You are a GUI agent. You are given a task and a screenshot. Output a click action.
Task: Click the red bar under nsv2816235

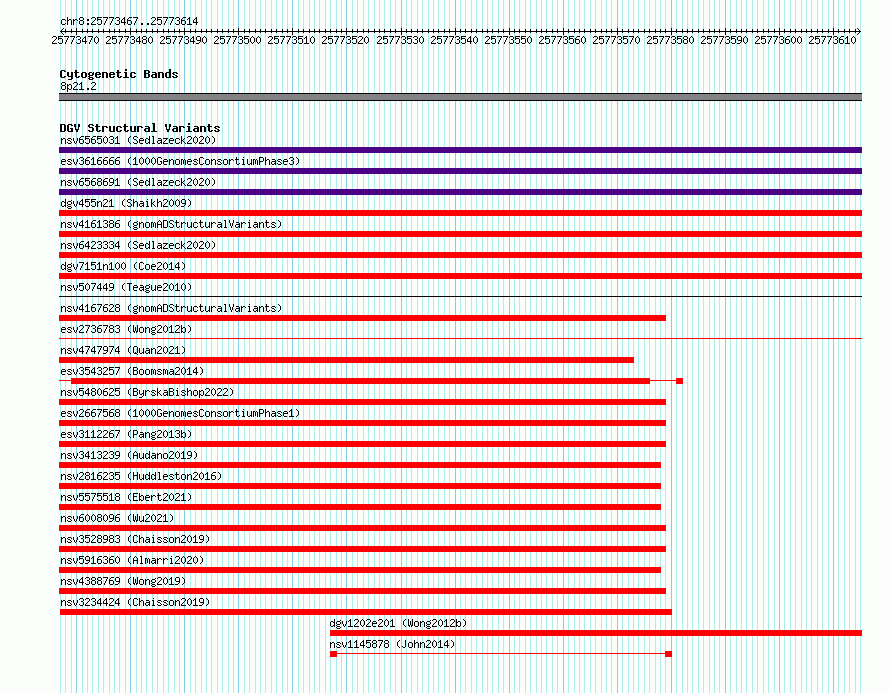pyautogui.click(x=360, y=486)
